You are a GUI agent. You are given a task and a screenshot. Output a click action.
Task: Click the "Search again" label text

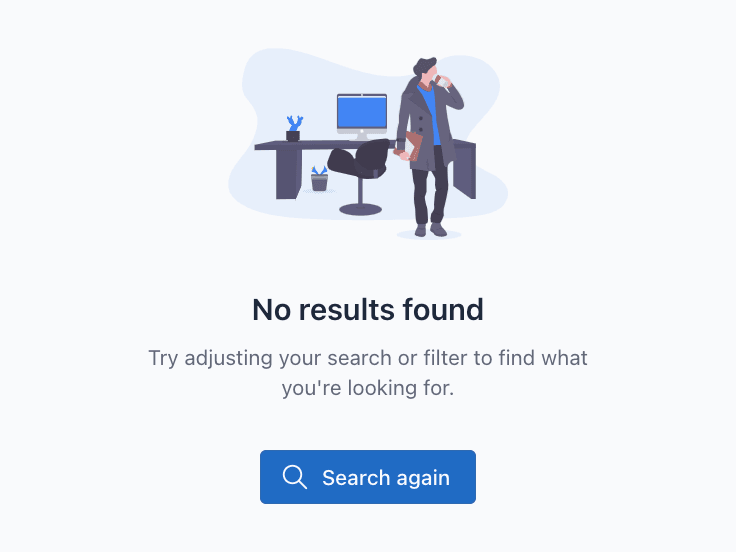click(x=386, y=478)
